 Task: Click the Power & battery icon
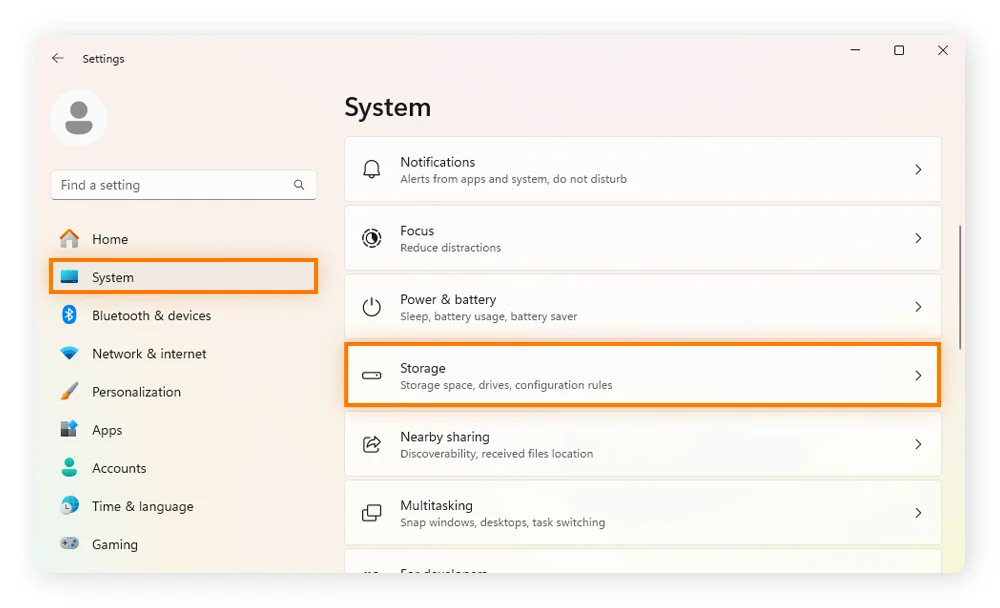coord(372,307)
